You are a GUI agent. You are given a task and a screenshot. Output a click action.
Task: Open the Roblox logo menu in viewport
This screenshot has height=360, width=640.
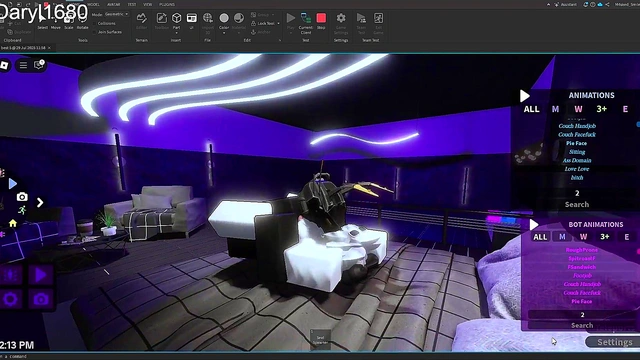click(4, 65)
